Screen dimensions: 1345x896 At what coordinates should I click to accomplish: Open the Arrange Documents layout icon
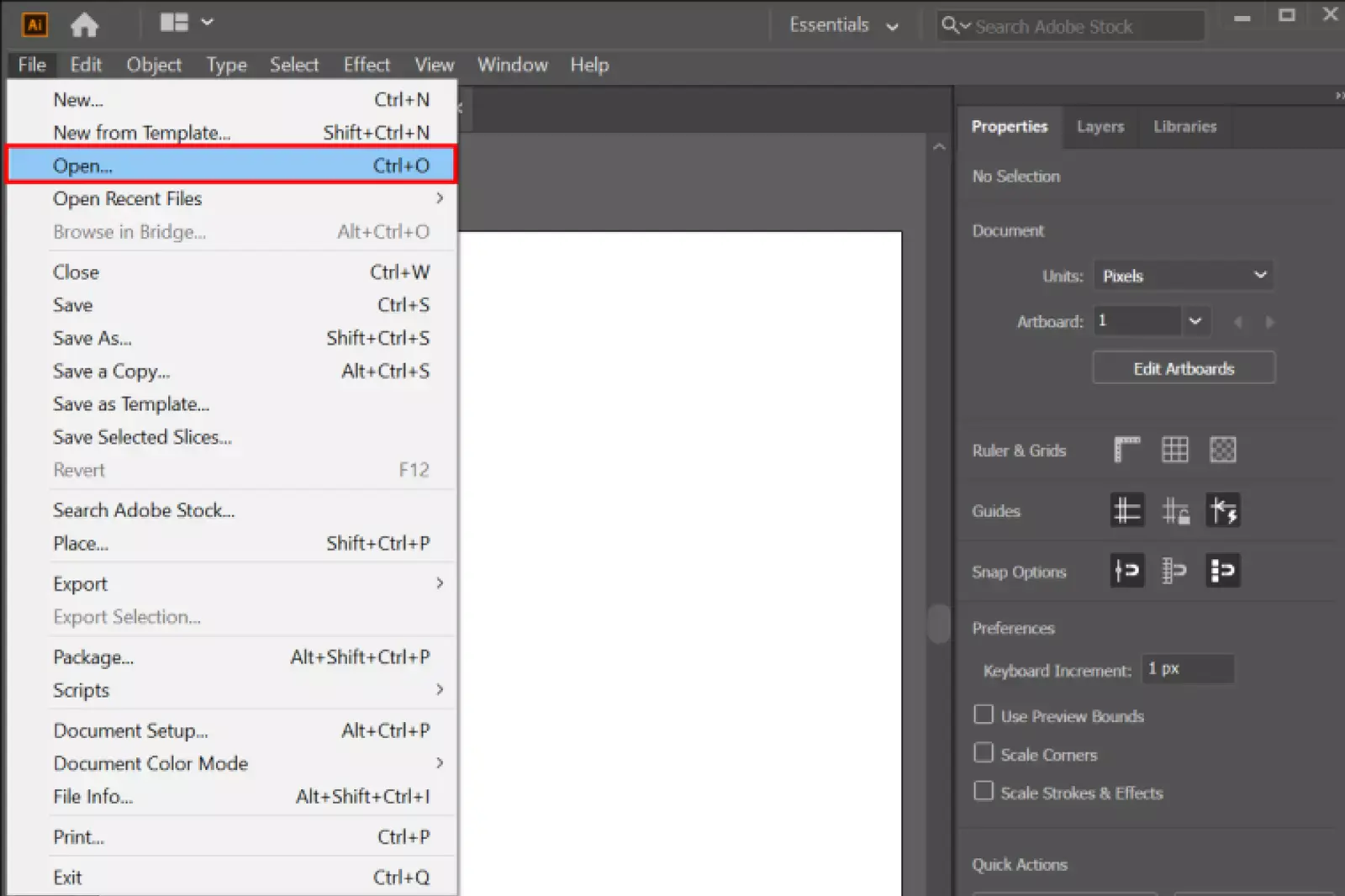[x=174, y=23]
